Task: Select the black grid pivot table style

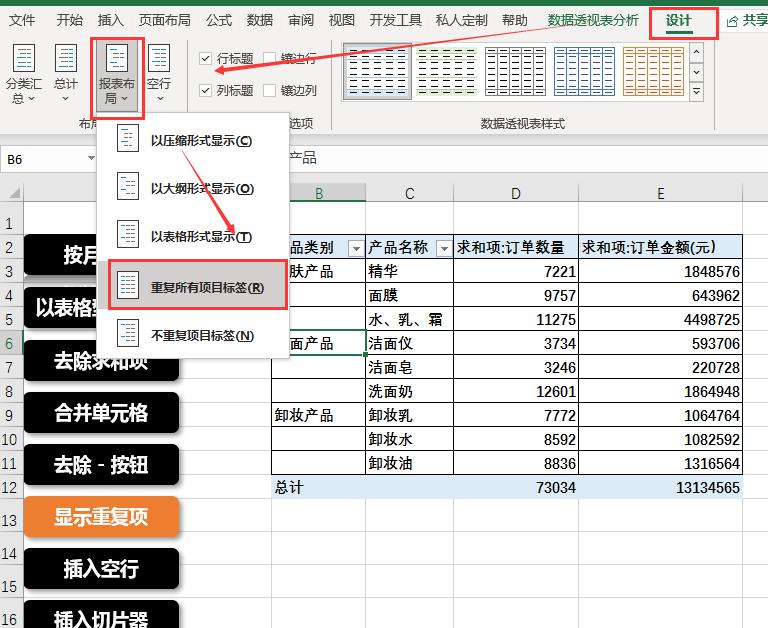Action: [515, 72]
